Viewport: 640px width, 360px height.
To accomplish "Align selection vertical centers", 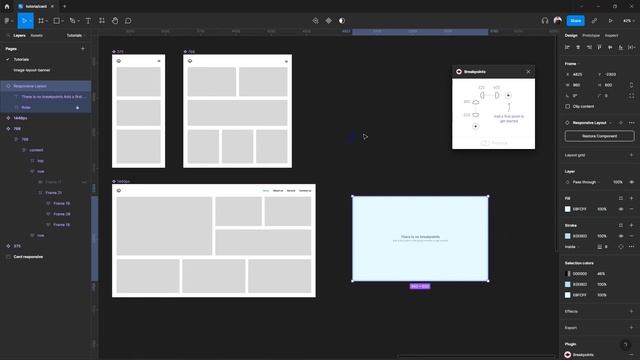I will click(x=610, y=47).
